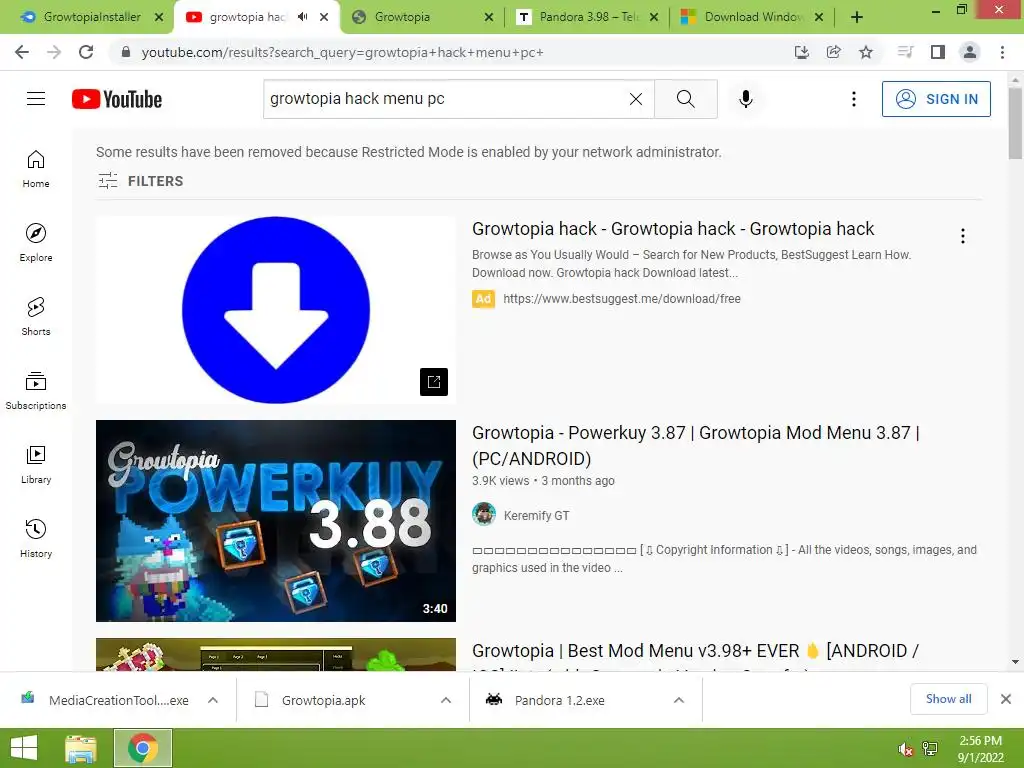Click the page vertical scrollbar thumb
Image resolution: width=1024 pixels, height=768 pixels.
pos(1015,123)
